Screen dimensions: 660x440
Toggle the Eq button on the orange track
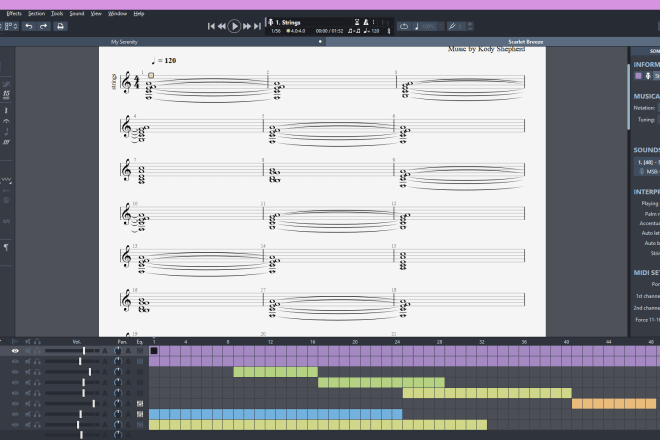pos(140,403)
